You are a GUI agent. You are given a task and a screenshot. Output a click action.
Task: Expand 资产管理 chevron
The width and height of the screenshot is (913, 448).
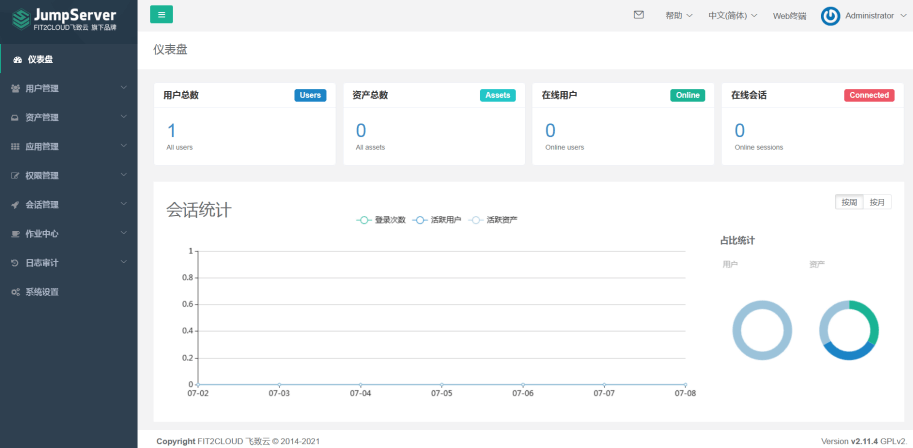[x=123, y=117]
